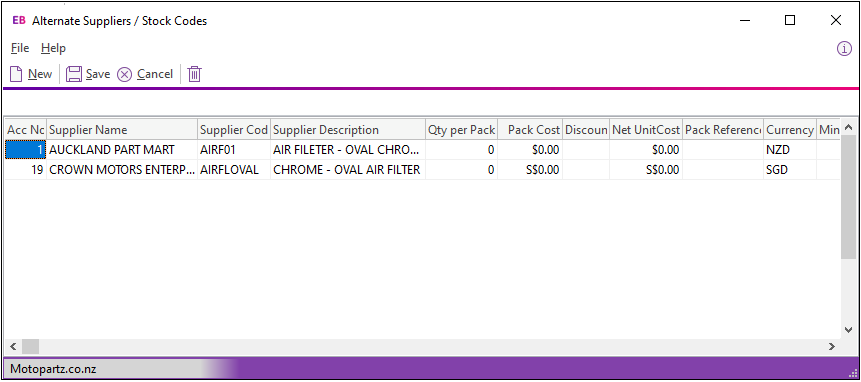Screen dimensions: 861x382
Task: Click the Cancel circle-x icon
Action: [125, 74]
